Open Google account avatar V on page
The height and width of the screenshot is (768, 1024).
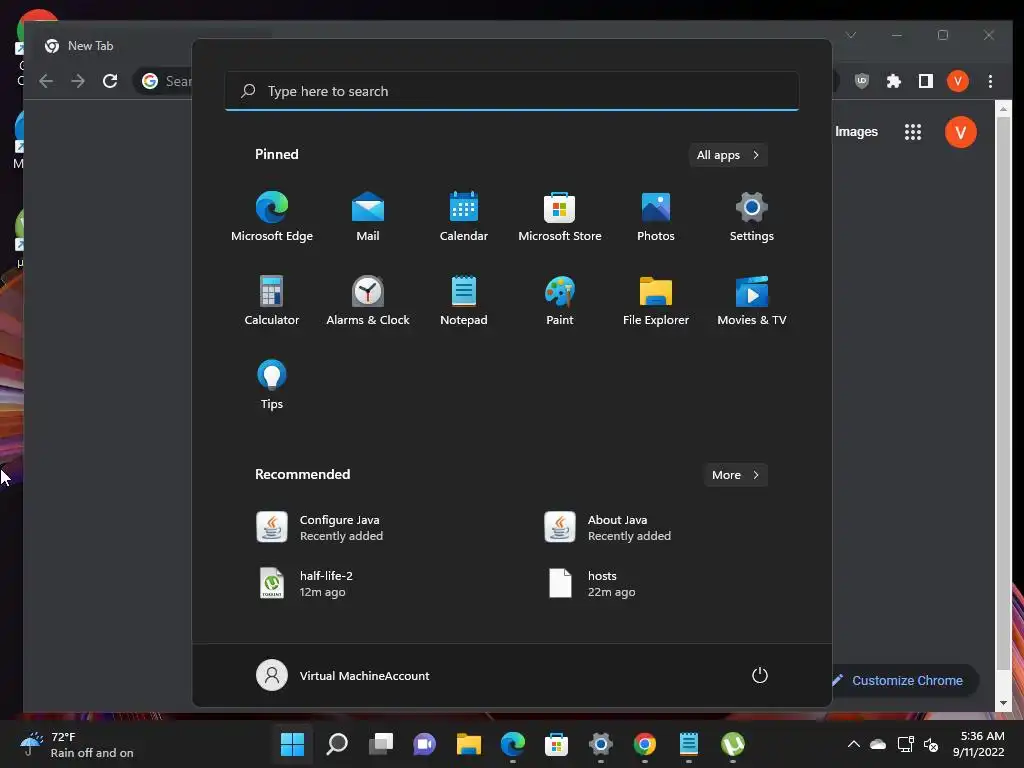(961, 132)
